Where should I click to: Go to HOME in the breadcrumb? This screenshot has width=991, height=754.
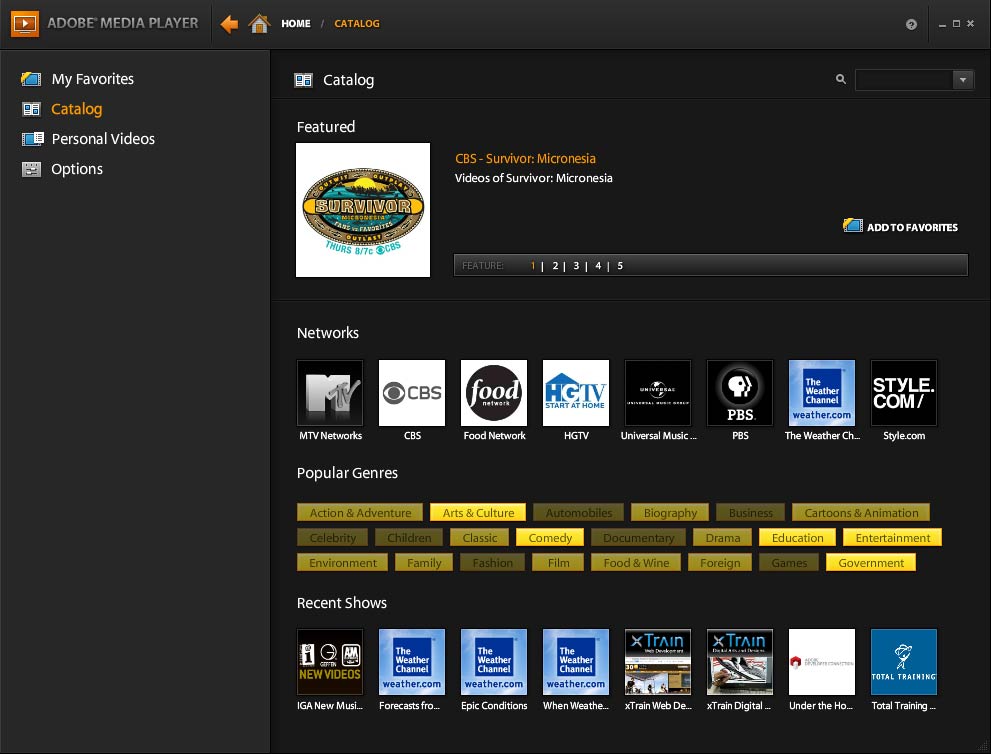point(296,24)
